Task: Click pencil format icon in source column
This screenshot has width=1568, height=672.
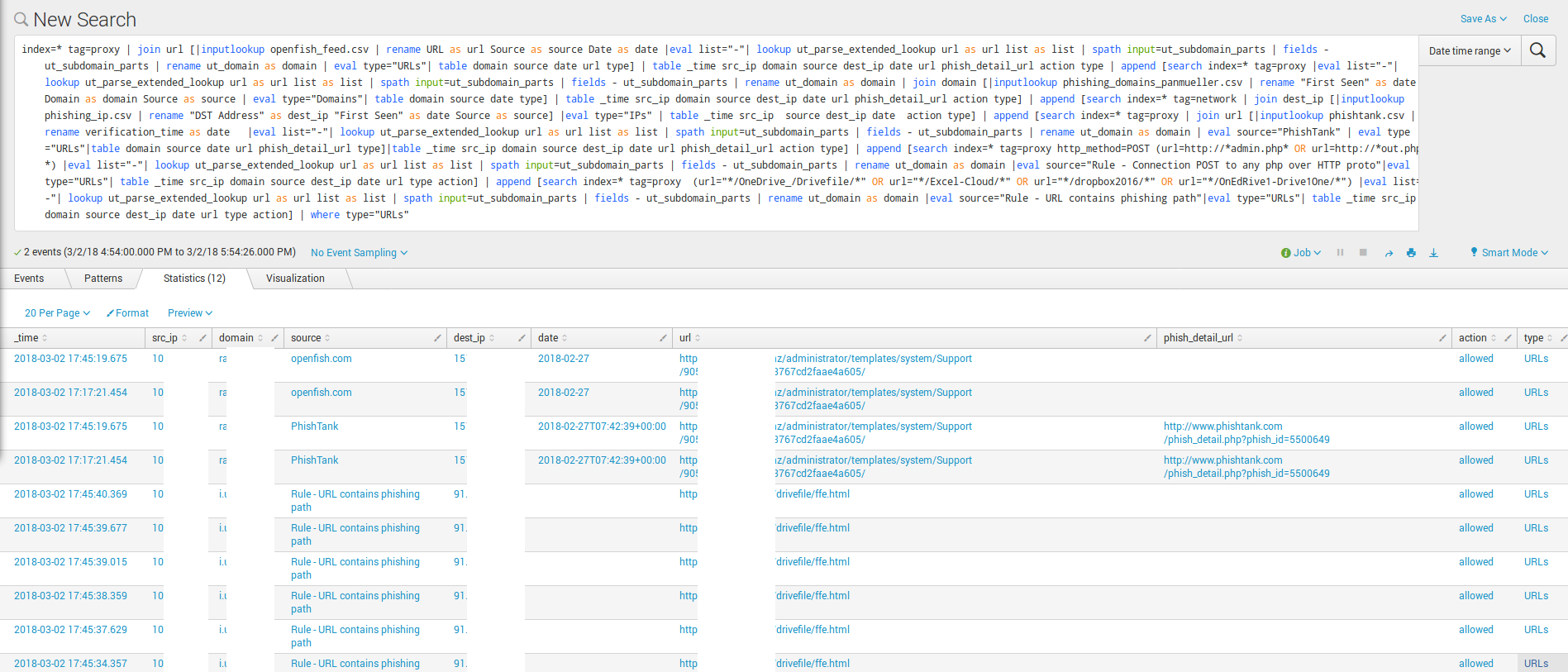Action: pos(437,338)
